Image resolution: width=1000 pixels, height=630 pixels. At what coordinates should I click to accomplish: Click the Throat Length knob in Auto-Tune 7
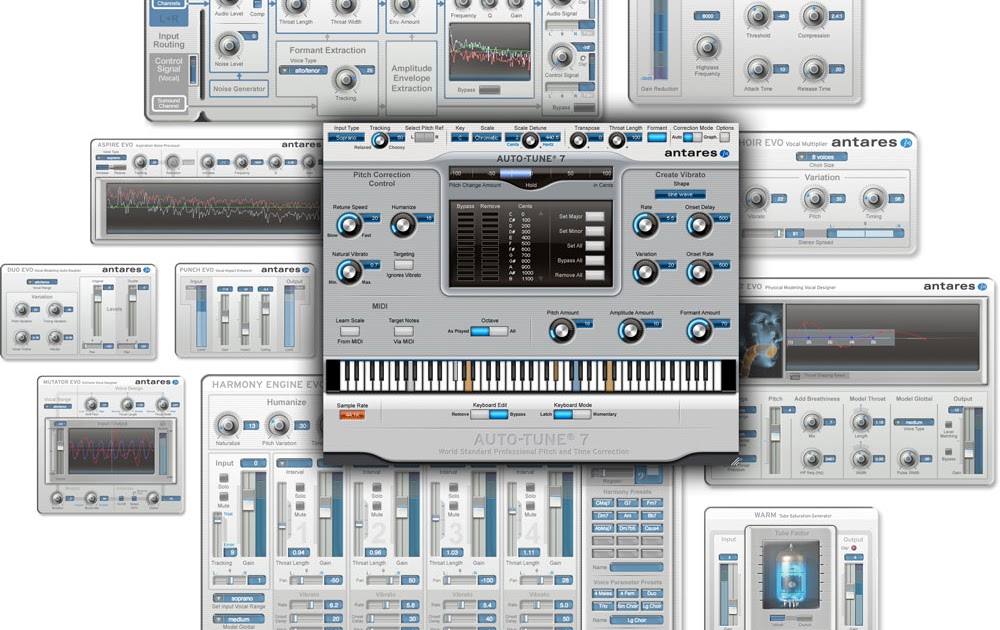click(617, 141)
